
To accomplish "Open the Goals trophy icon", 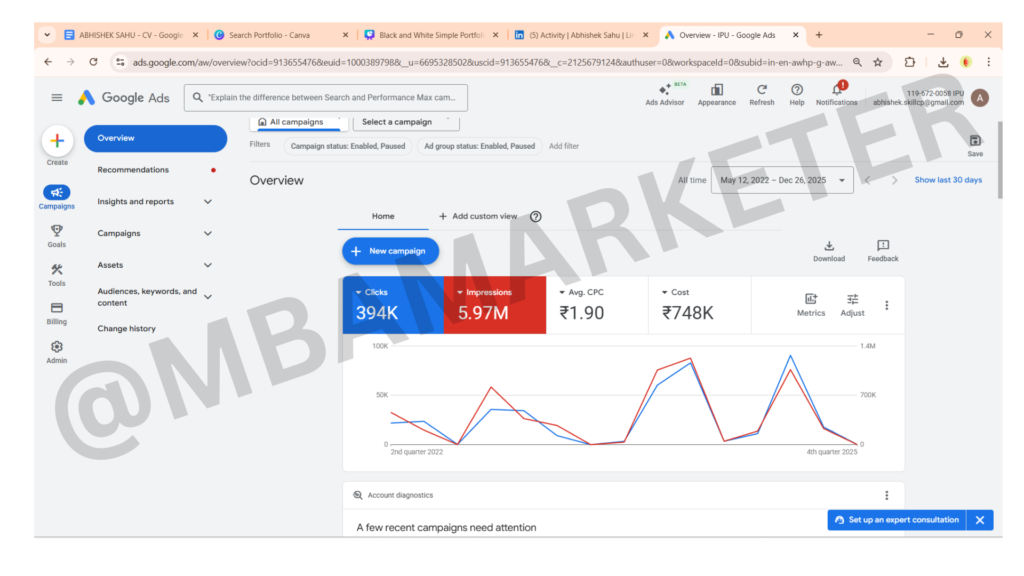I will [x=57, y=231].
